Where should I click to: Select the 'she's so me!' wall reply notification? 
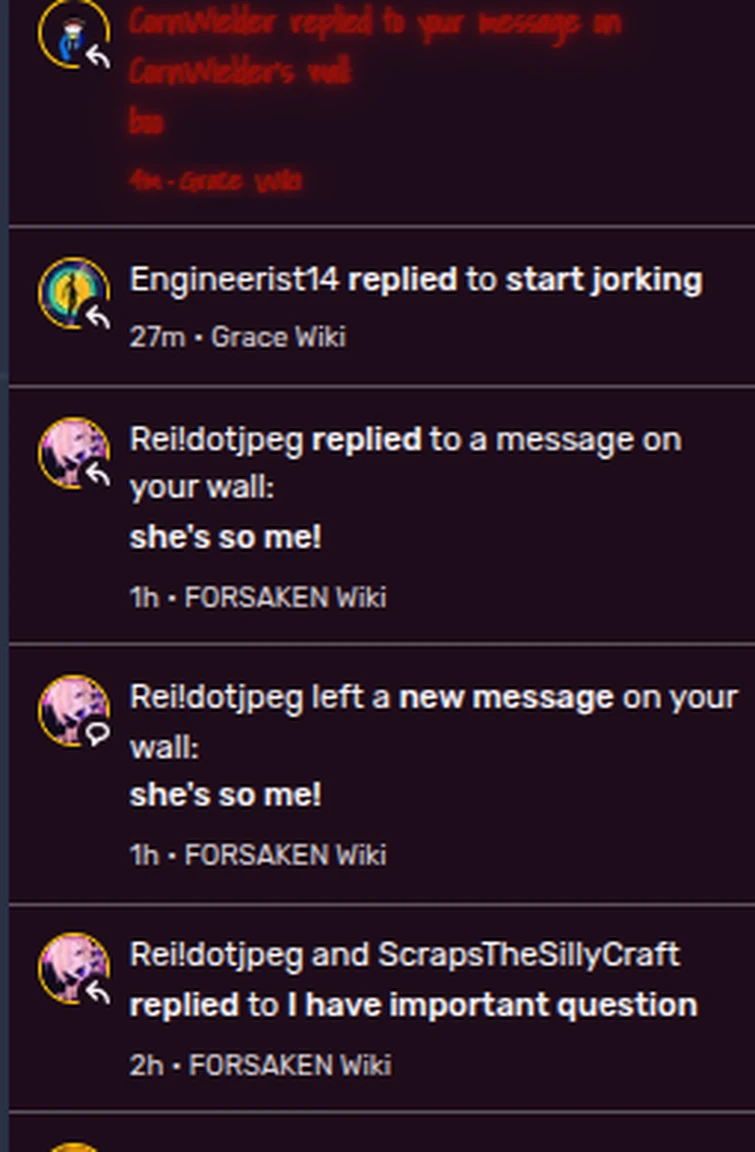coord(377,510)
